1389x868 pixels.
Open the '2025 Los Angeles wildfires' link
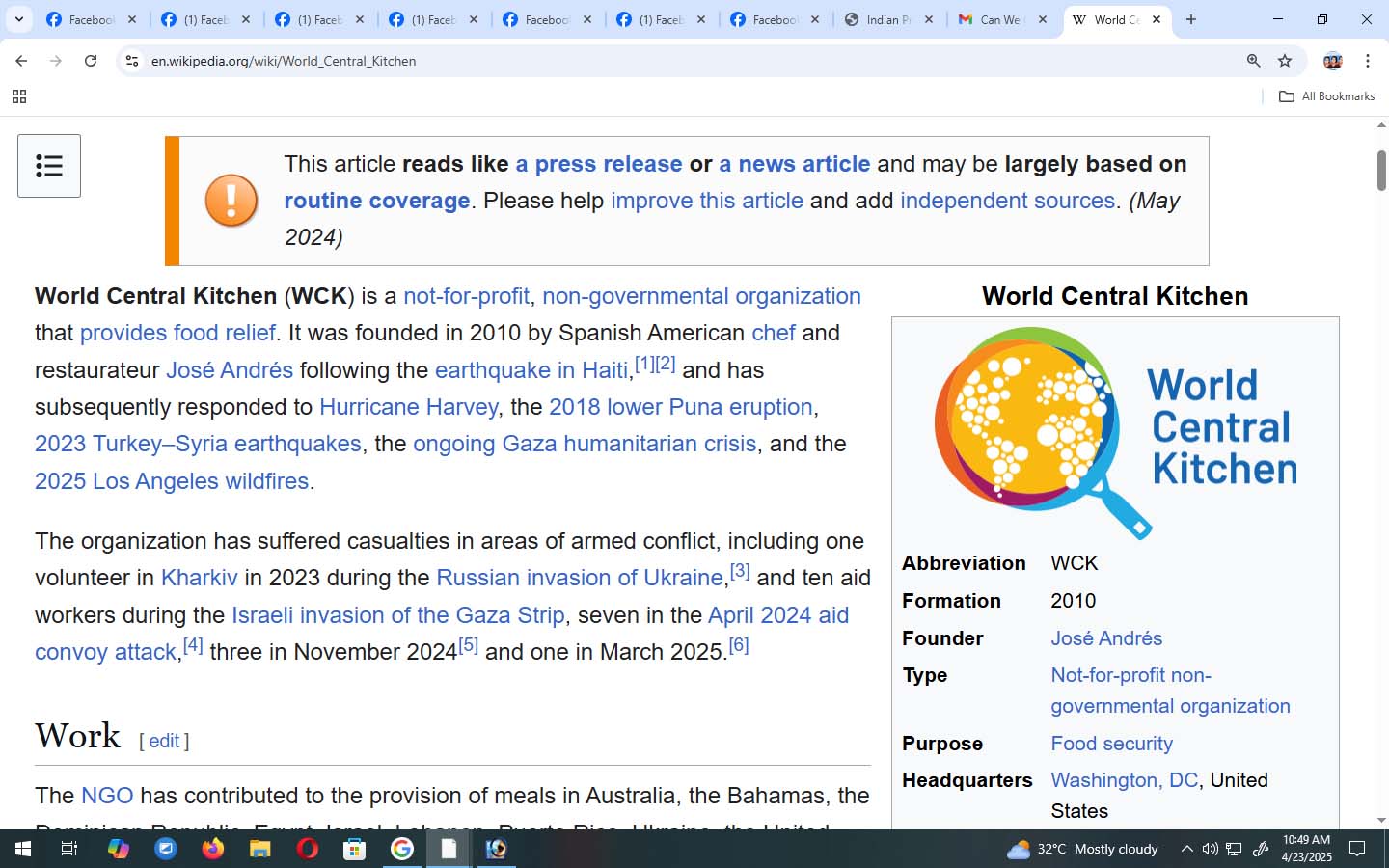tap(172, 481)
